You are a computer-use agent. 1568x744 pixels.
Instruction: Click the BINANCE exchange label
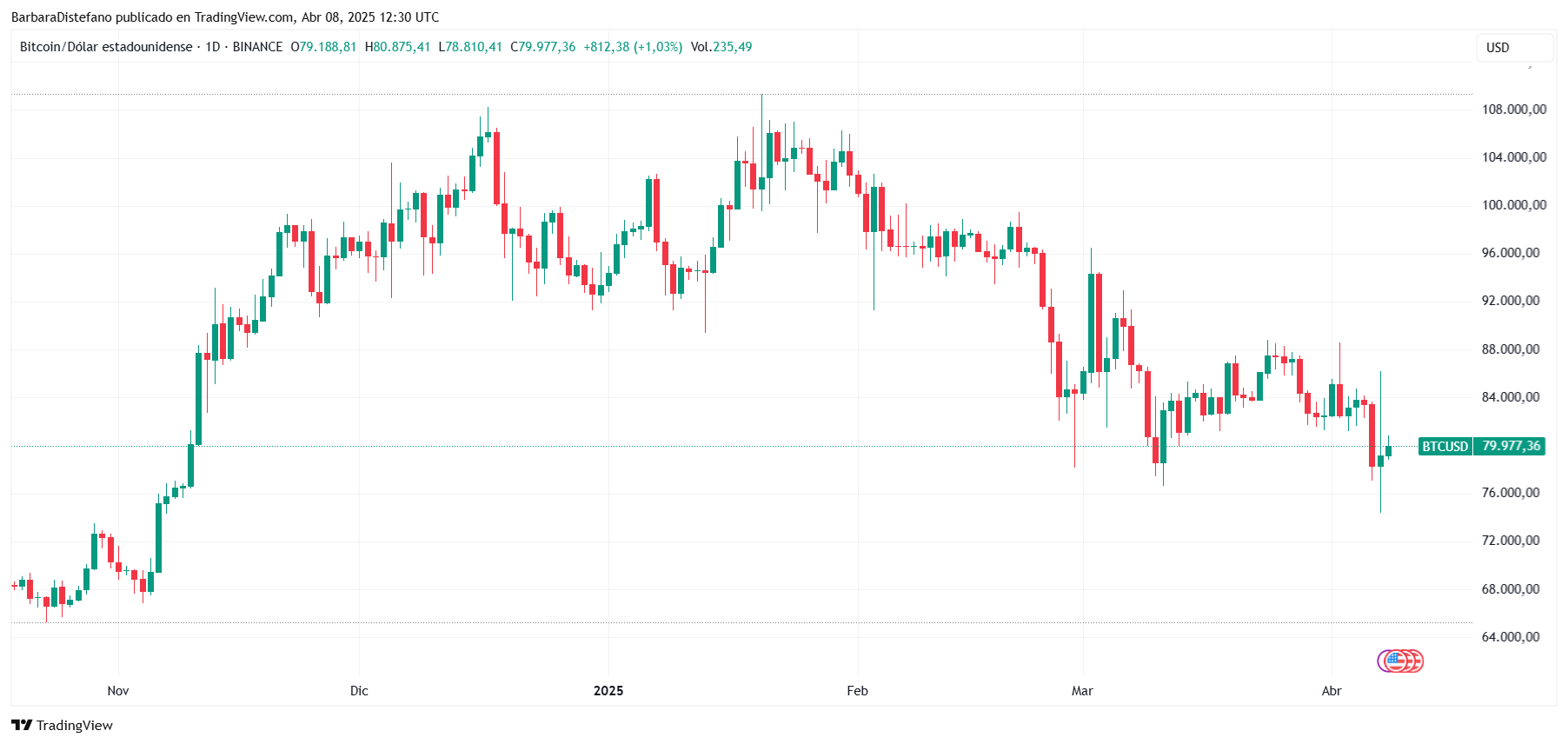click(x=257, y=47)
